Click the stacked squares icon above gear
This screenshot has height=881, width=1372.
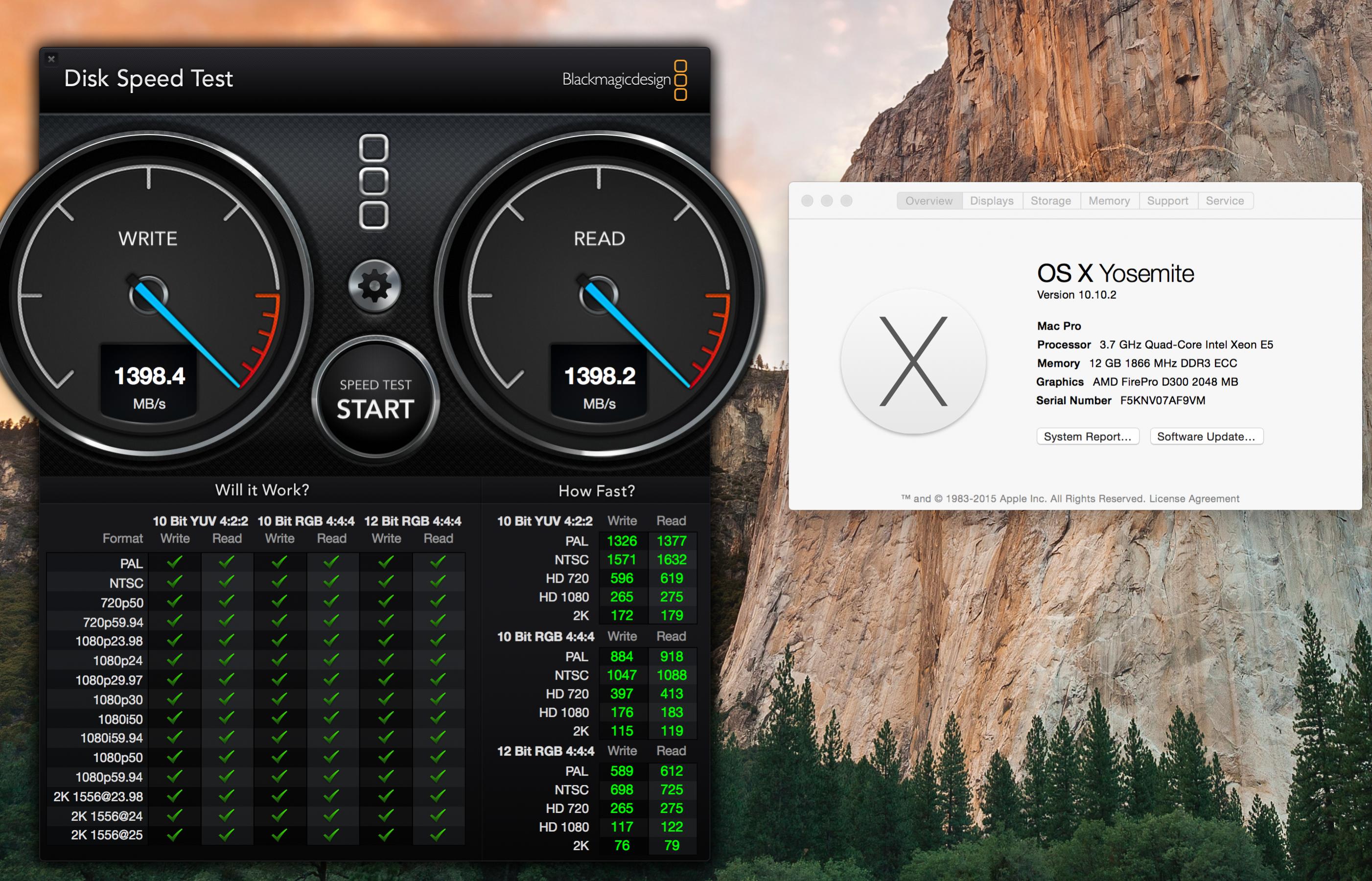point(374,182)
